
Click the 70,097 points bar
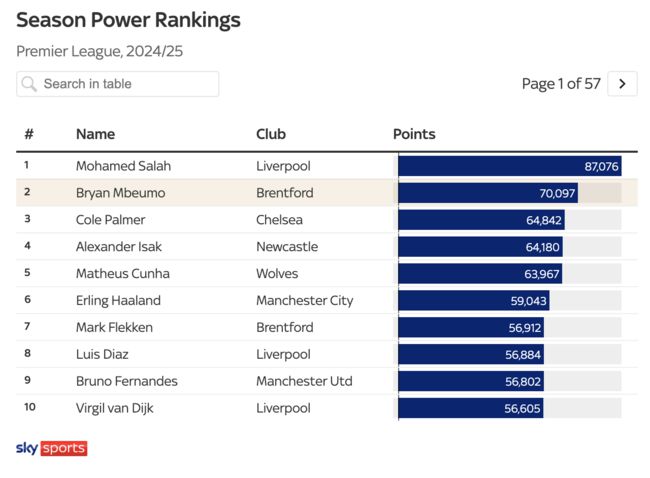pos(488,193)
